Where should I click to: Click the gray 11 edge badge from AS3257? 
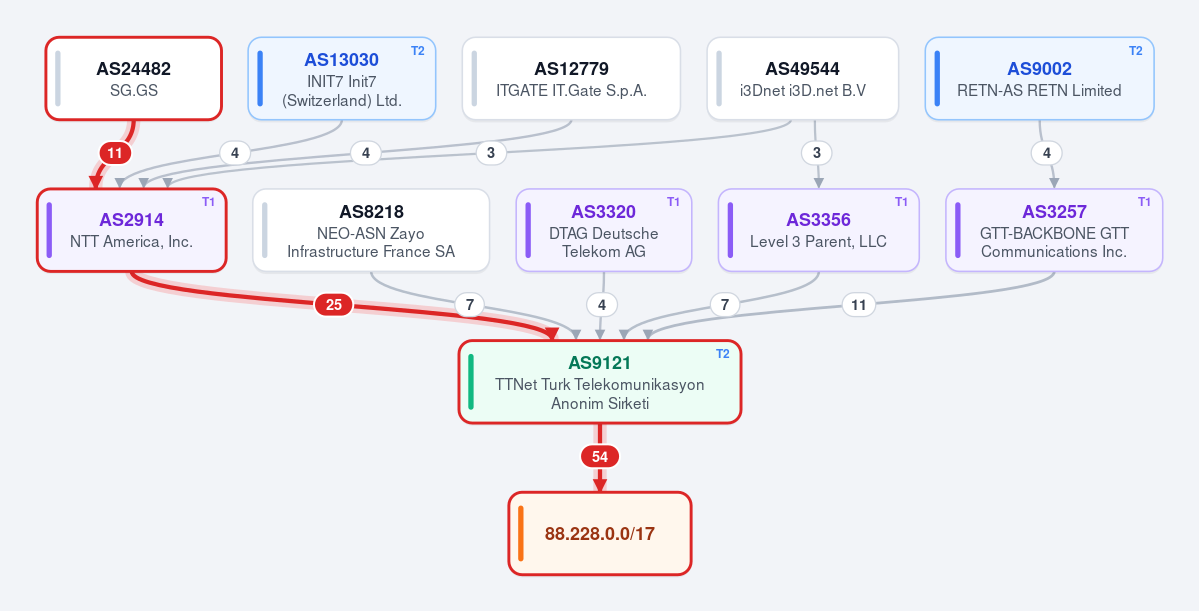pos(859,305)
